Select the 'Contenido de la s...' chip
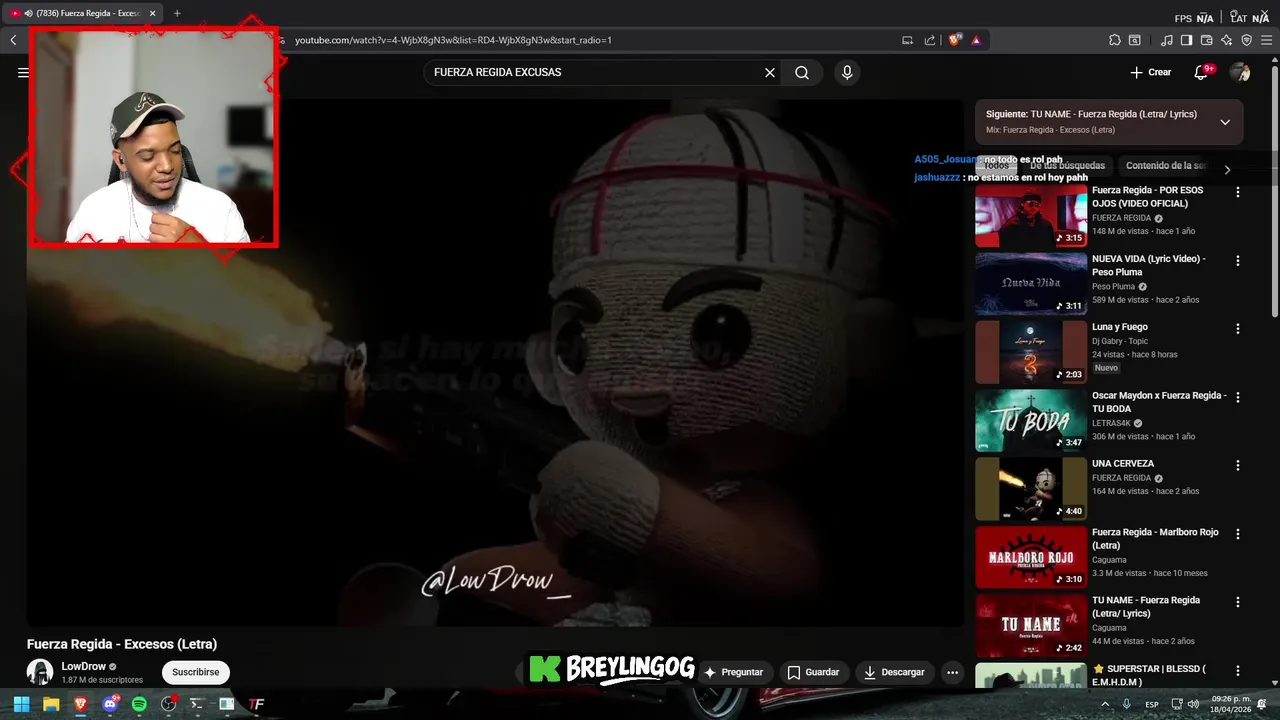The height and width of the screenshot is (720, 1280). click(x=1166, y=166)
